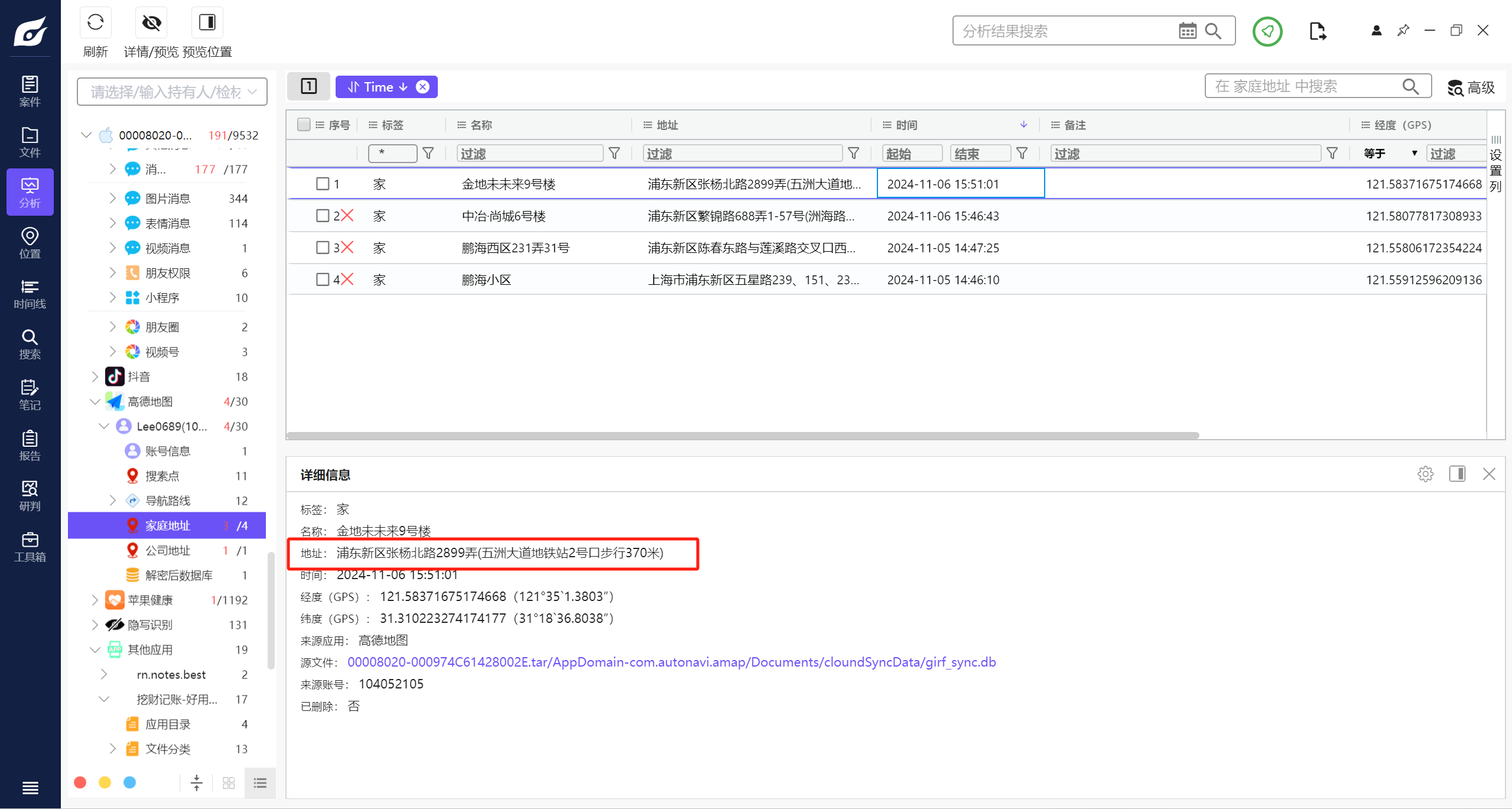The image size is (1512, 809).
Task: Click the export file icon
Action: pyautogui.click(x=1317, y=31)
